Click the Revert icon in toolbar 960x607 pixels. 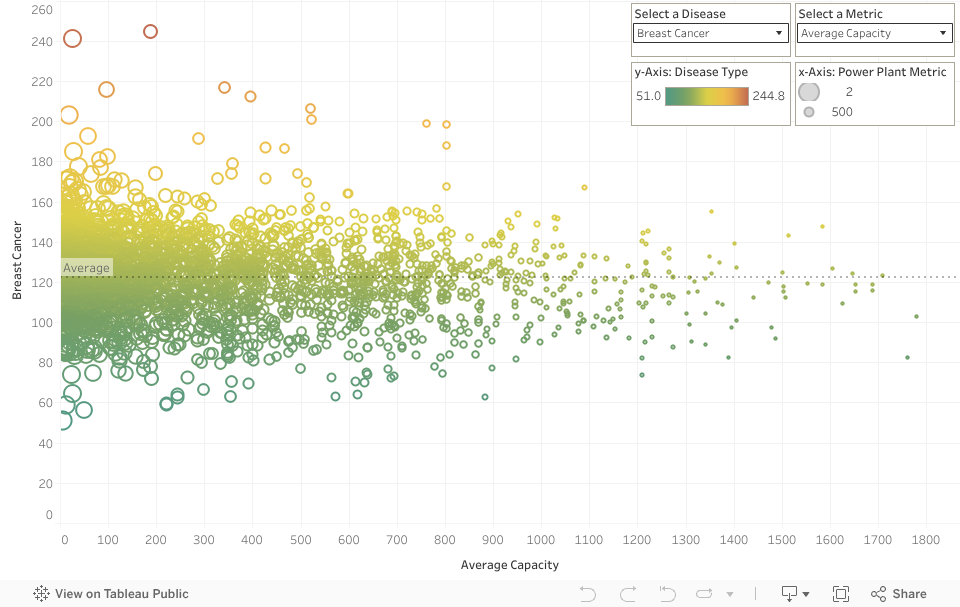667,594
